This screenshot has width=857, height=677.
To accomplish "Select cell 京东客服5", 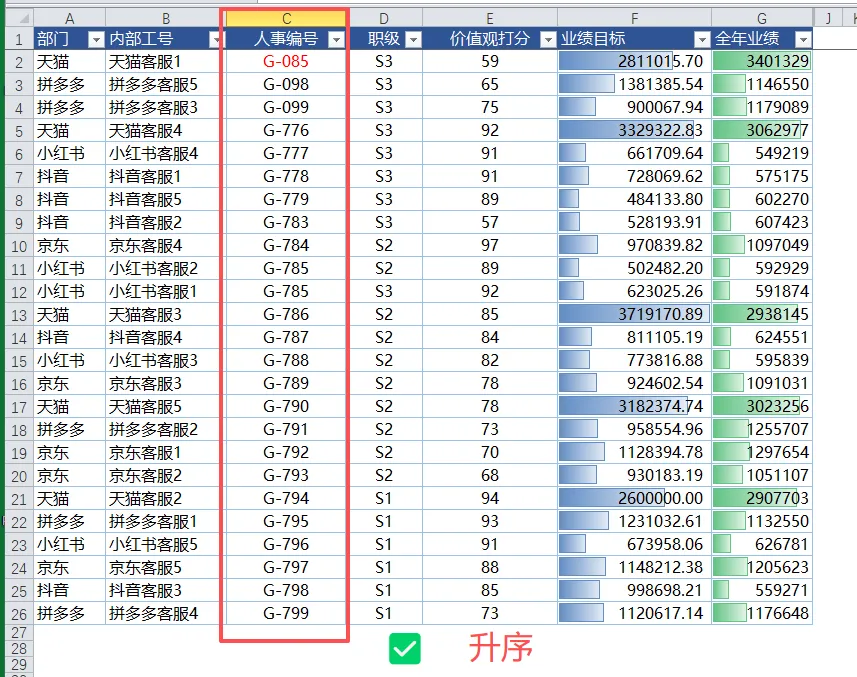I will coord(165,567).
